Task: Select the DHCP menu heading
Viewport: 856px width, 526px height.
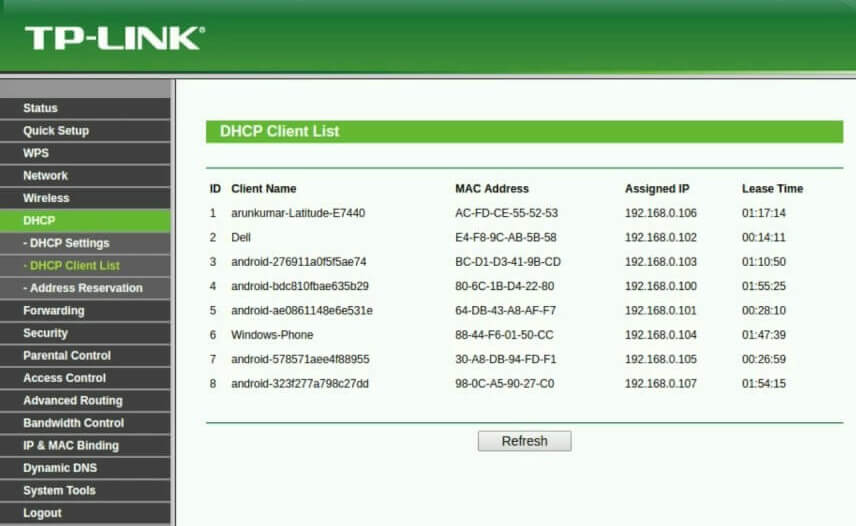Action: 85,220
